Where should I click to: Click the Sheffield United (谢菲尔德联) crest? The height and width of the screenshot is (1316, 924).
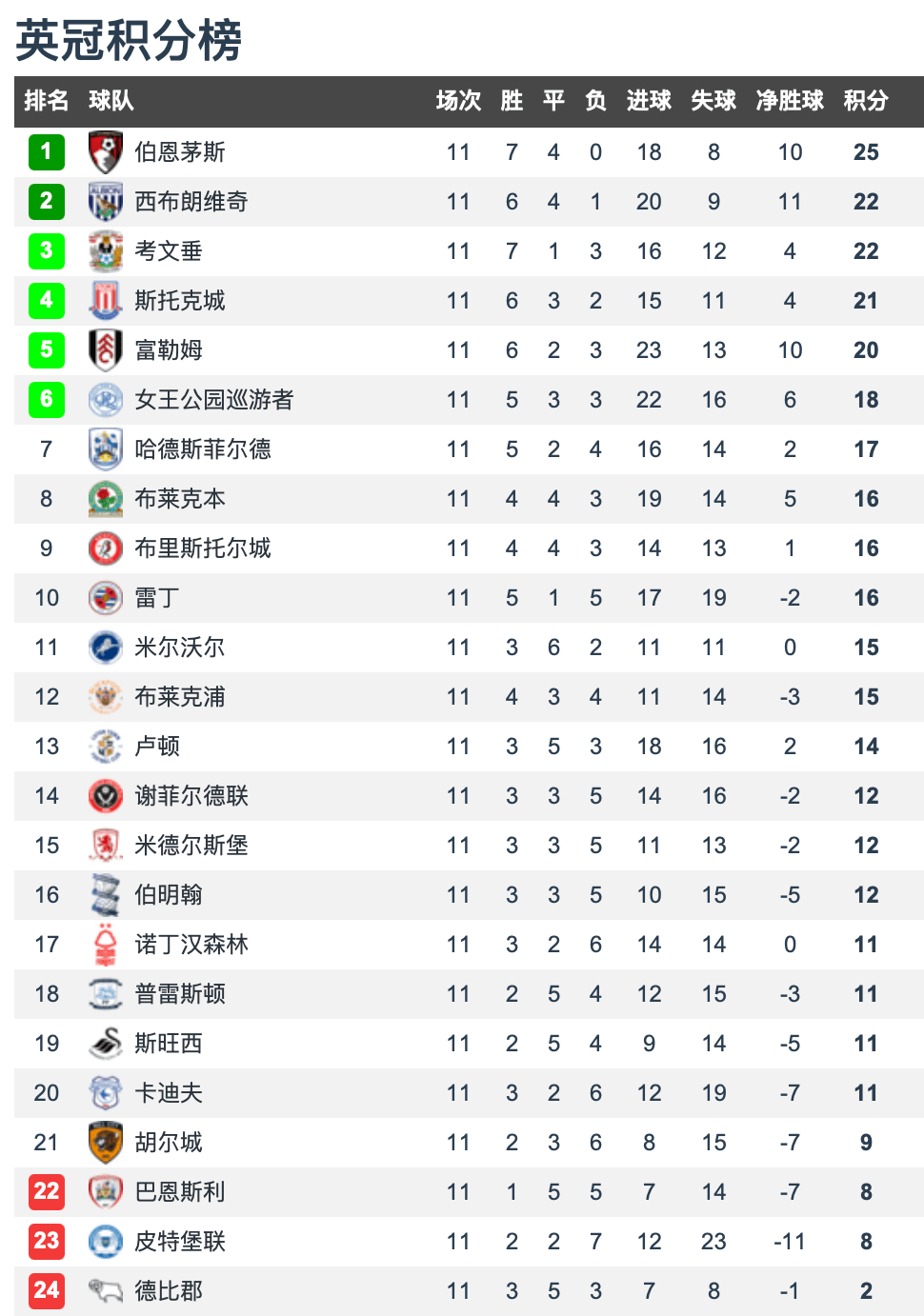coord(106,796)
